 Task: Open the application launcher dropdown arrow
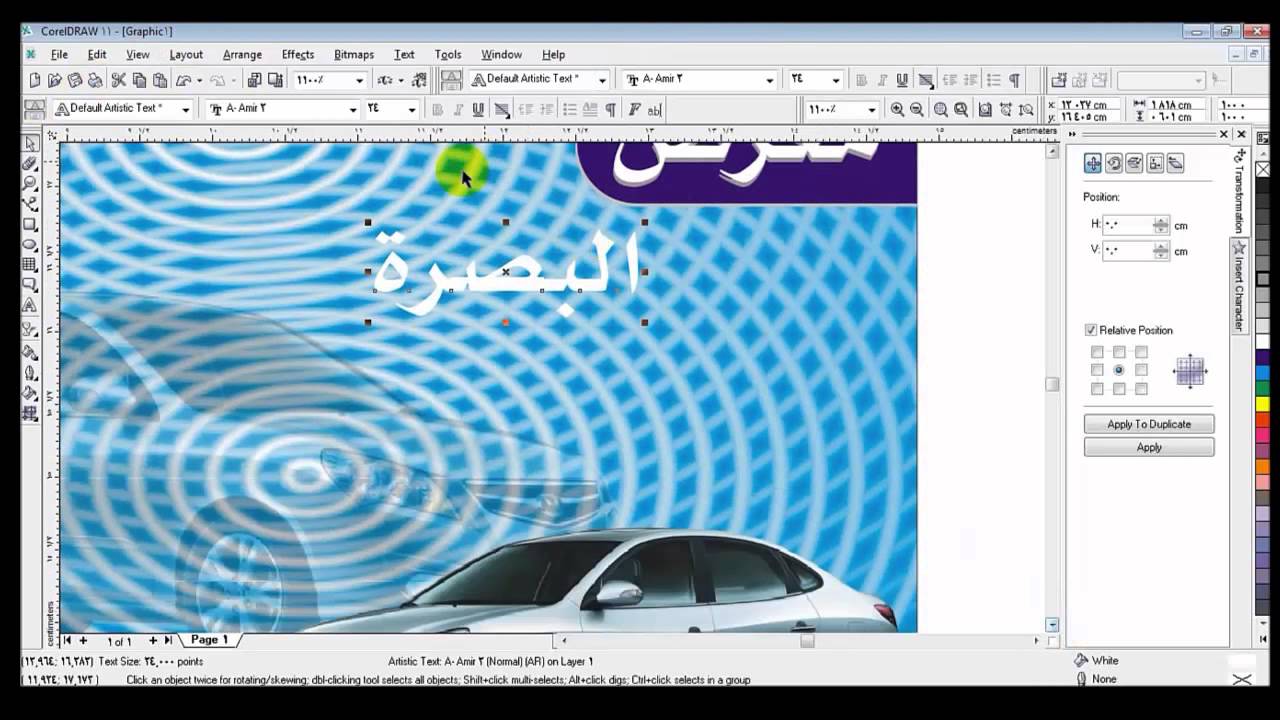(x=401, y=80)
